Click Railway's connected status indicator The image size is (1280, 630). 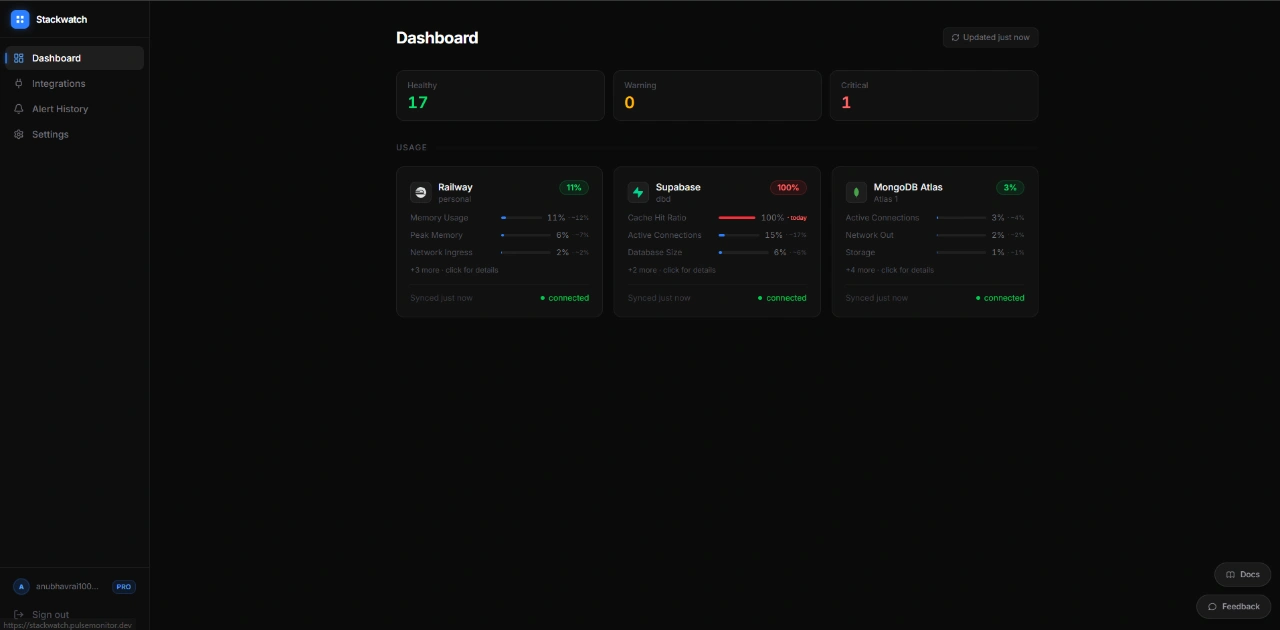tap(565, 298)
